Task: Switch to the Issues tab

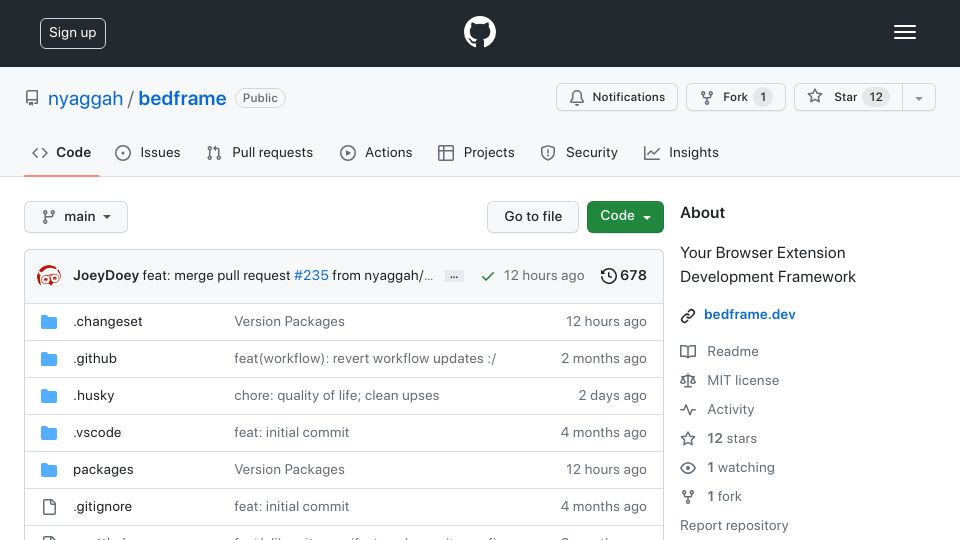Action: (148, 152)
